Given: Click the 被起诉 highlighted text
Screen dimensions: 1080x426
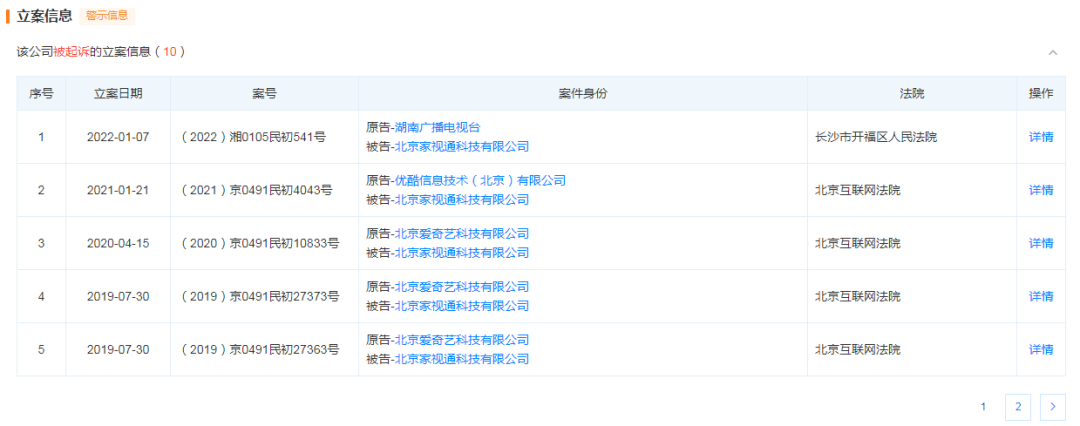Looking at the screenshot, I should coord(72,52).
